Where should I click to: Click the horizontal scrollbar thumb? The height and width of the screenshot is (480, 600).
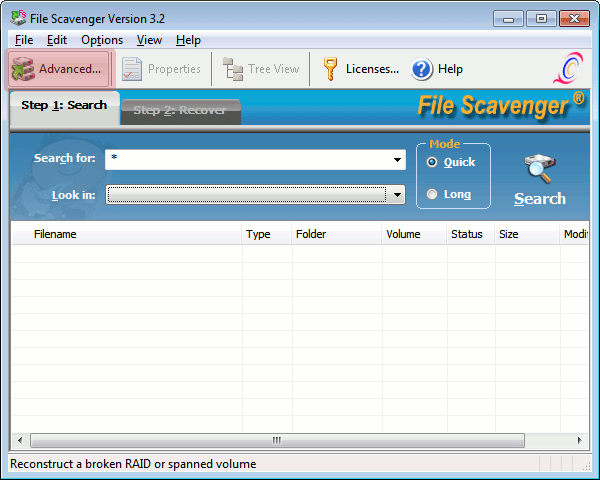(277, 441)
